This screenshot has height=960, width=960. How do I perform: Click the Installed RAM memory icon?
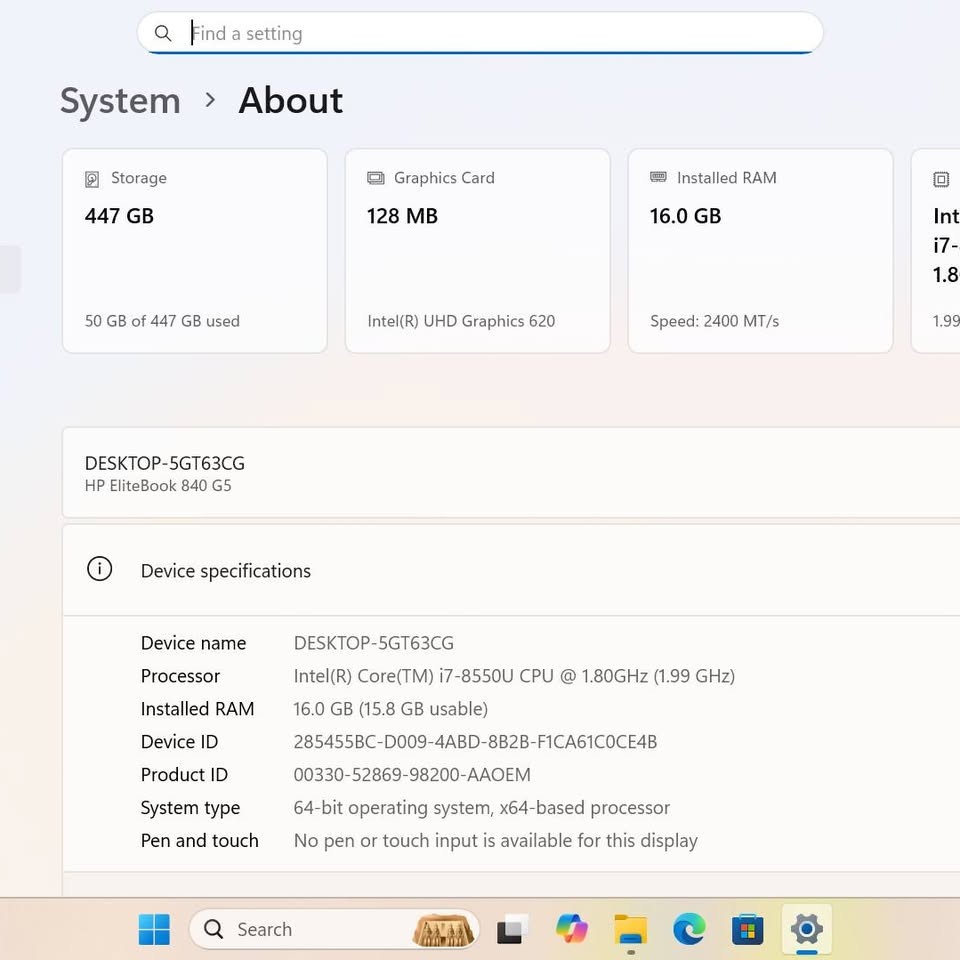(x=658, y=177)
